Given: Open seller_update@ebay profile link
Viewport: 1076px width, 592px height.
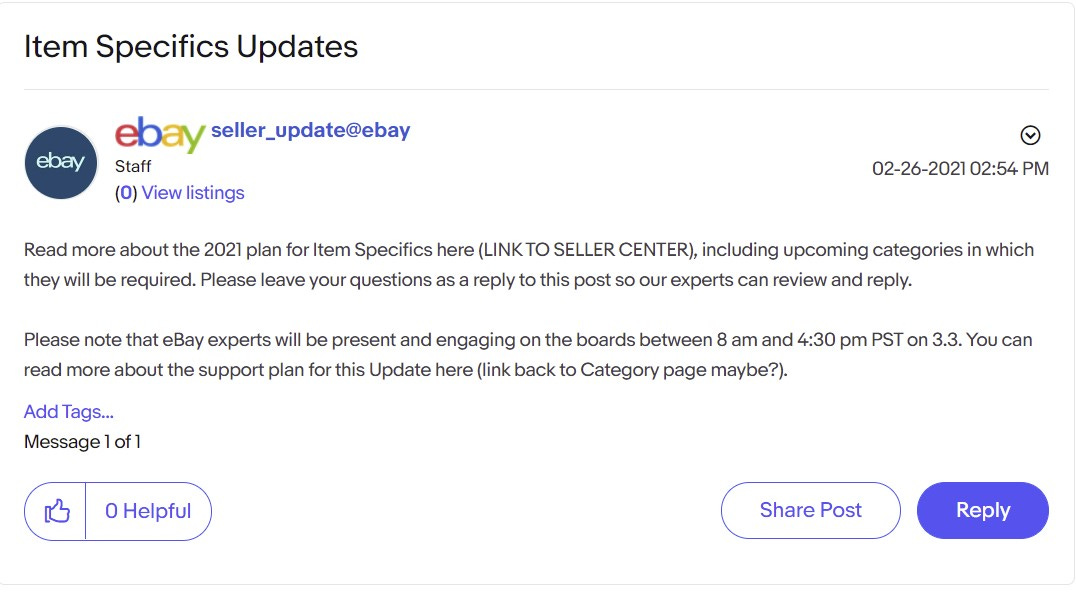Looking at the screenshot, I should (x=310, y=130).
